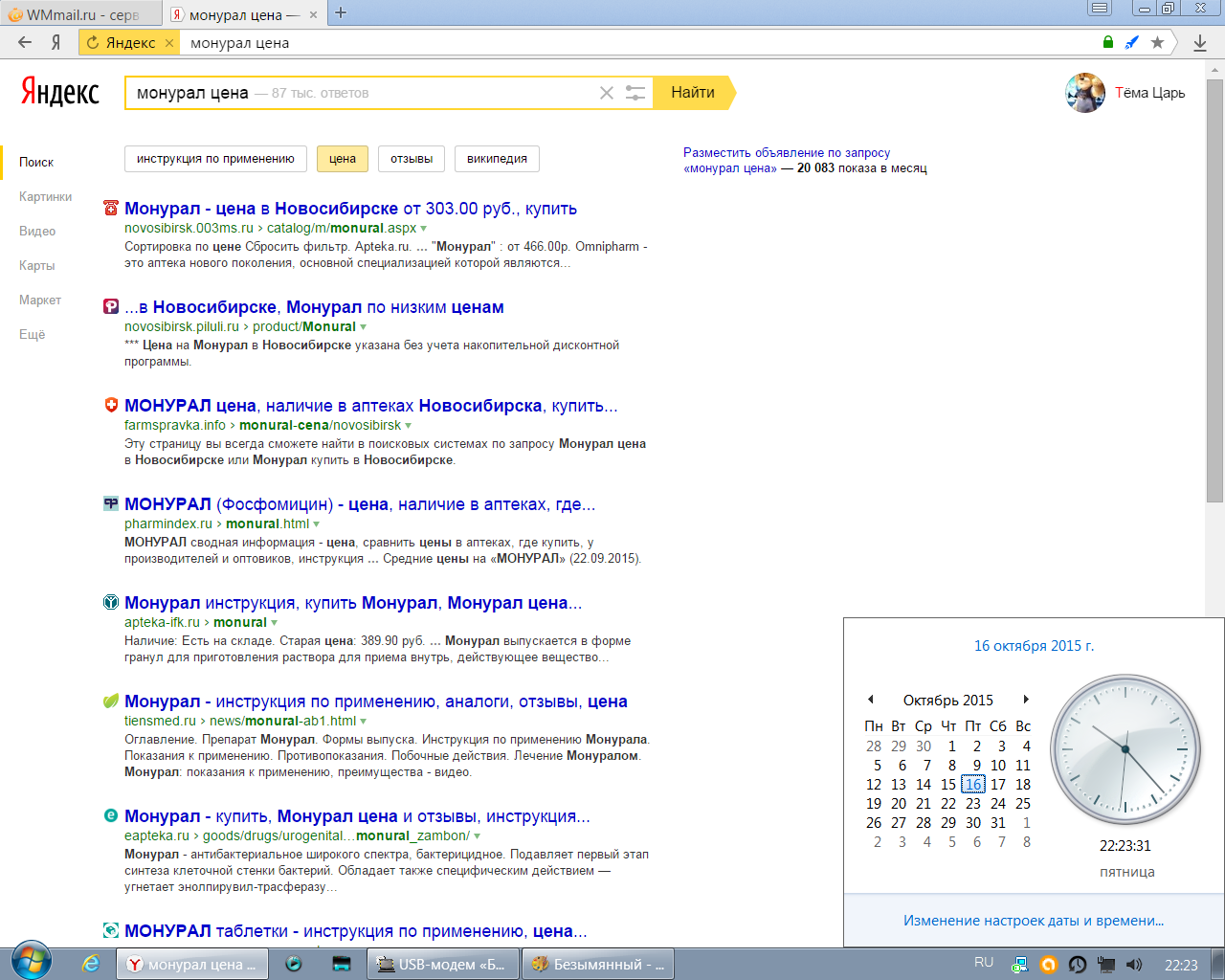
Task: Open the orange Avast tray icon
Action: [x=1048, y=965]
